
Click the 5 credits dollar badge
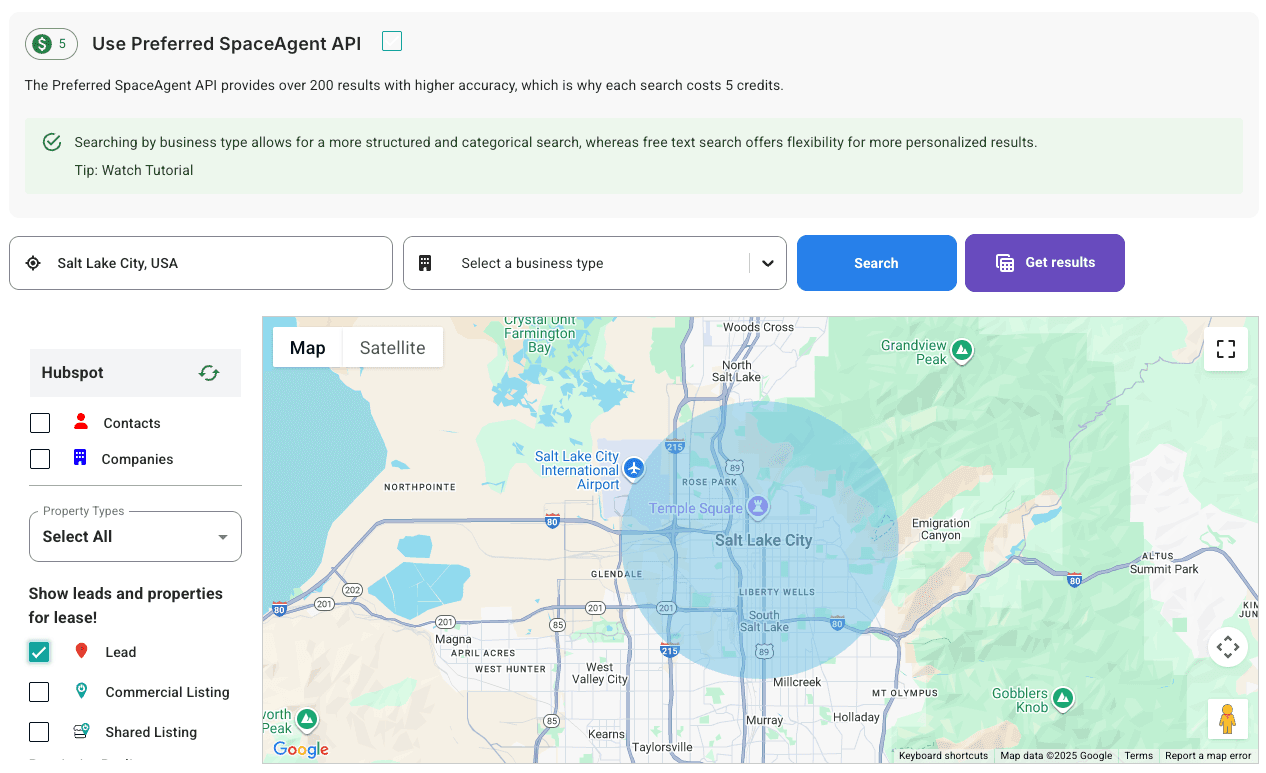tap(51, 44)
